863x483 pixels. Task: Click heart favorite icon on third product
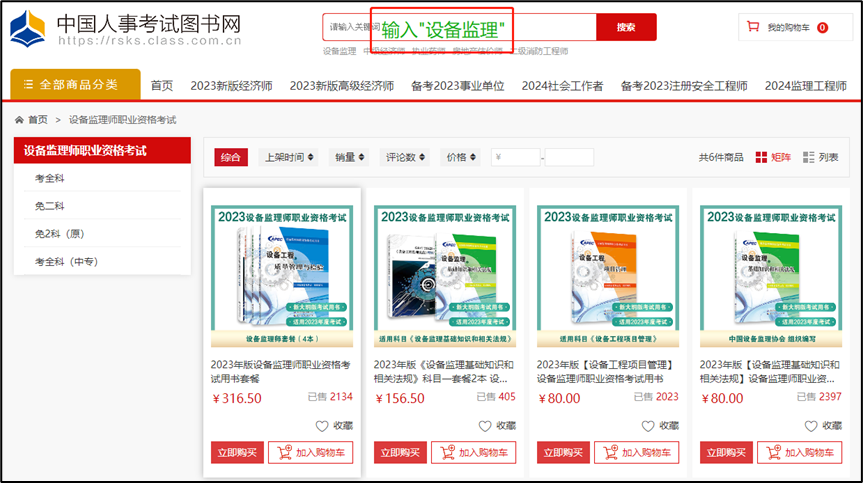coord(648,425)
